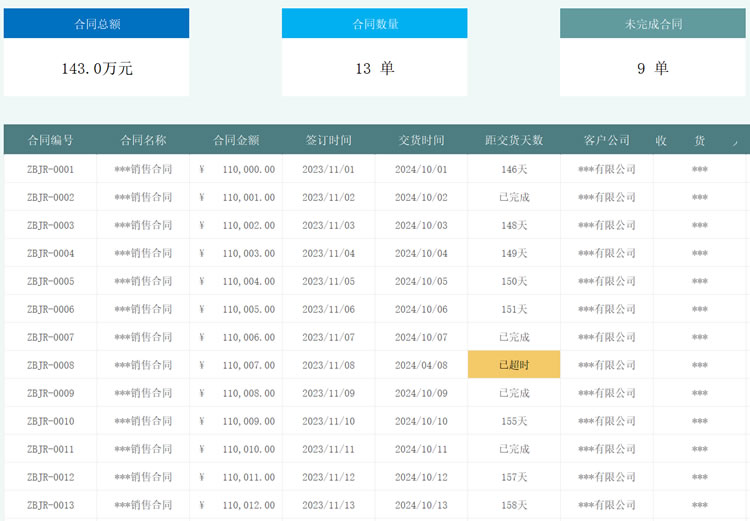Select contract number ZBJR-0010
The height and width of the screenshot is (521, 750).
click(x=50, y=421)
